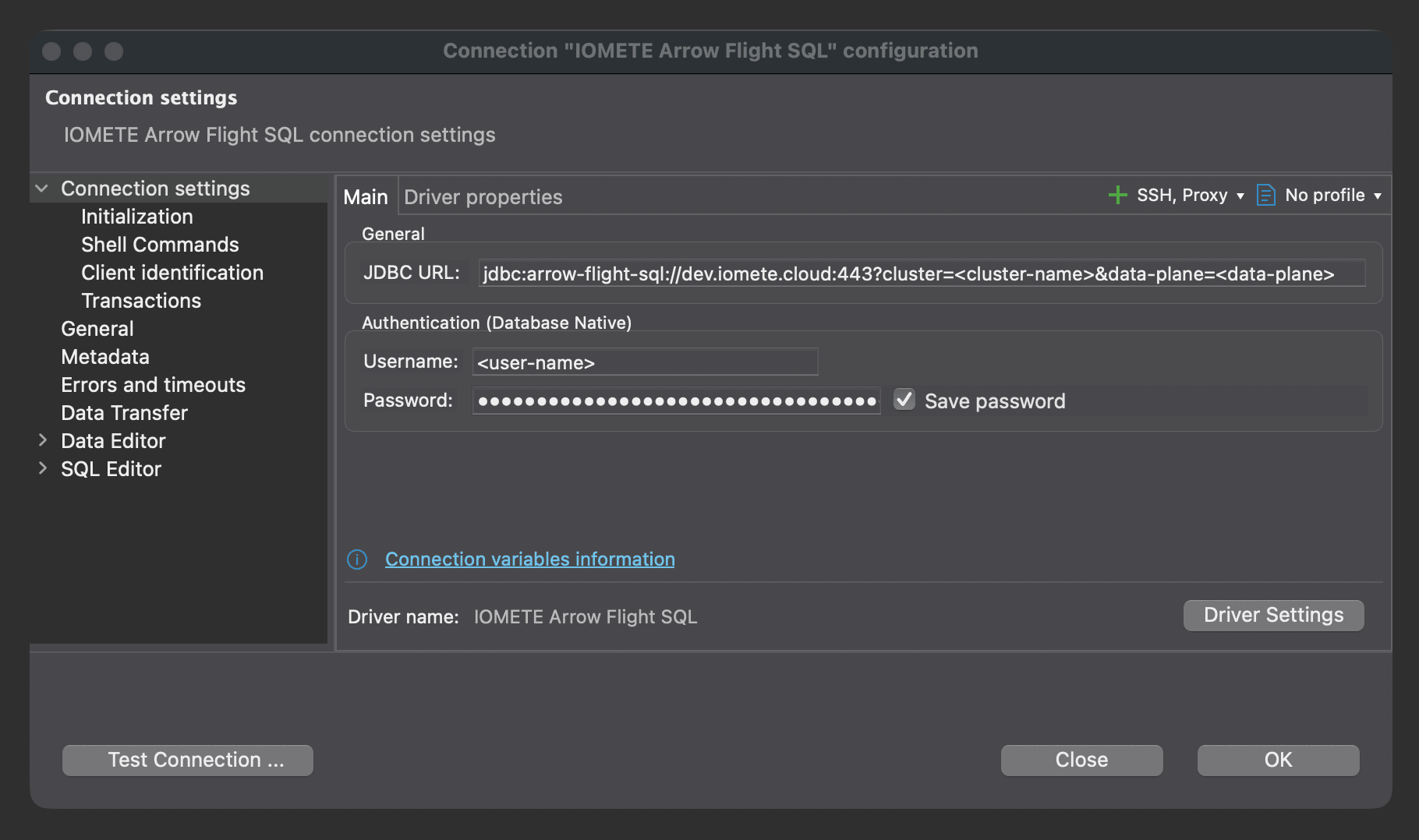
Task: Open the No profile dropdown arrow
Action: (x=1378, y=196)
